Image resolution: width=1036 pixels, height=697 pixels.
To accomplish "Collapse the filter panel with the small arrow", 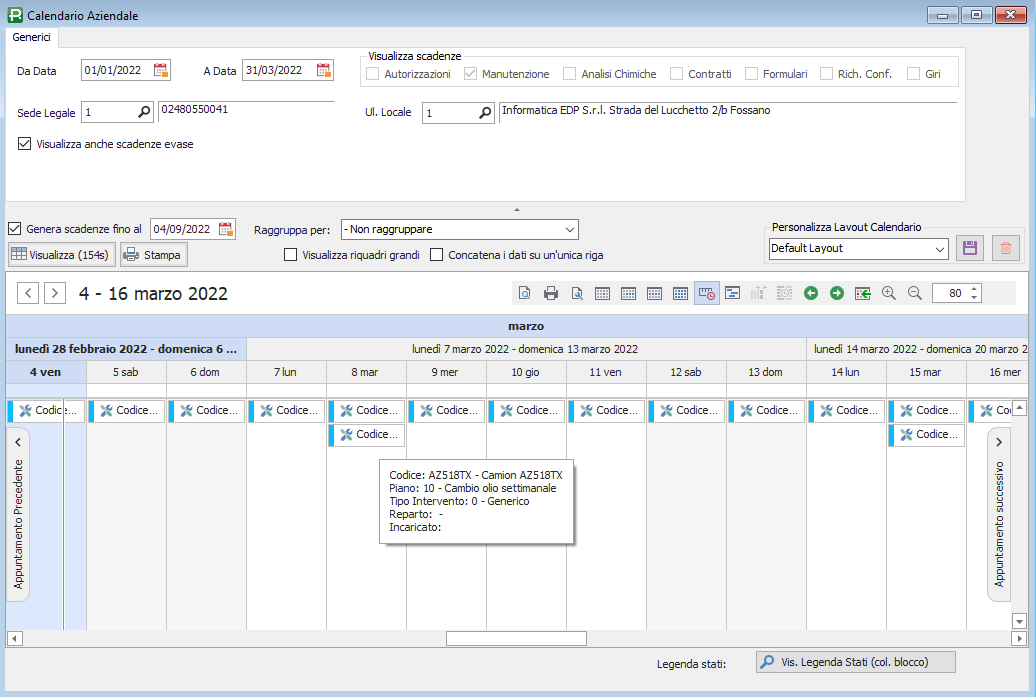I will coord(517,210).
